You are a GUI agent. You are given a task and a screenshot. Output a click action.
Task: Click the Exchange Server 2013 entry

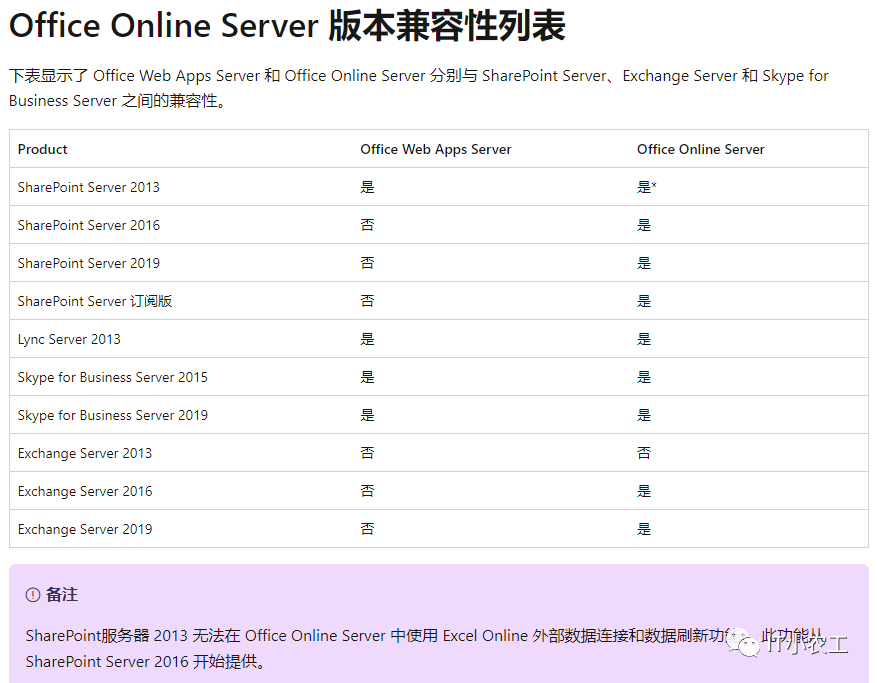tap(85, 453)
